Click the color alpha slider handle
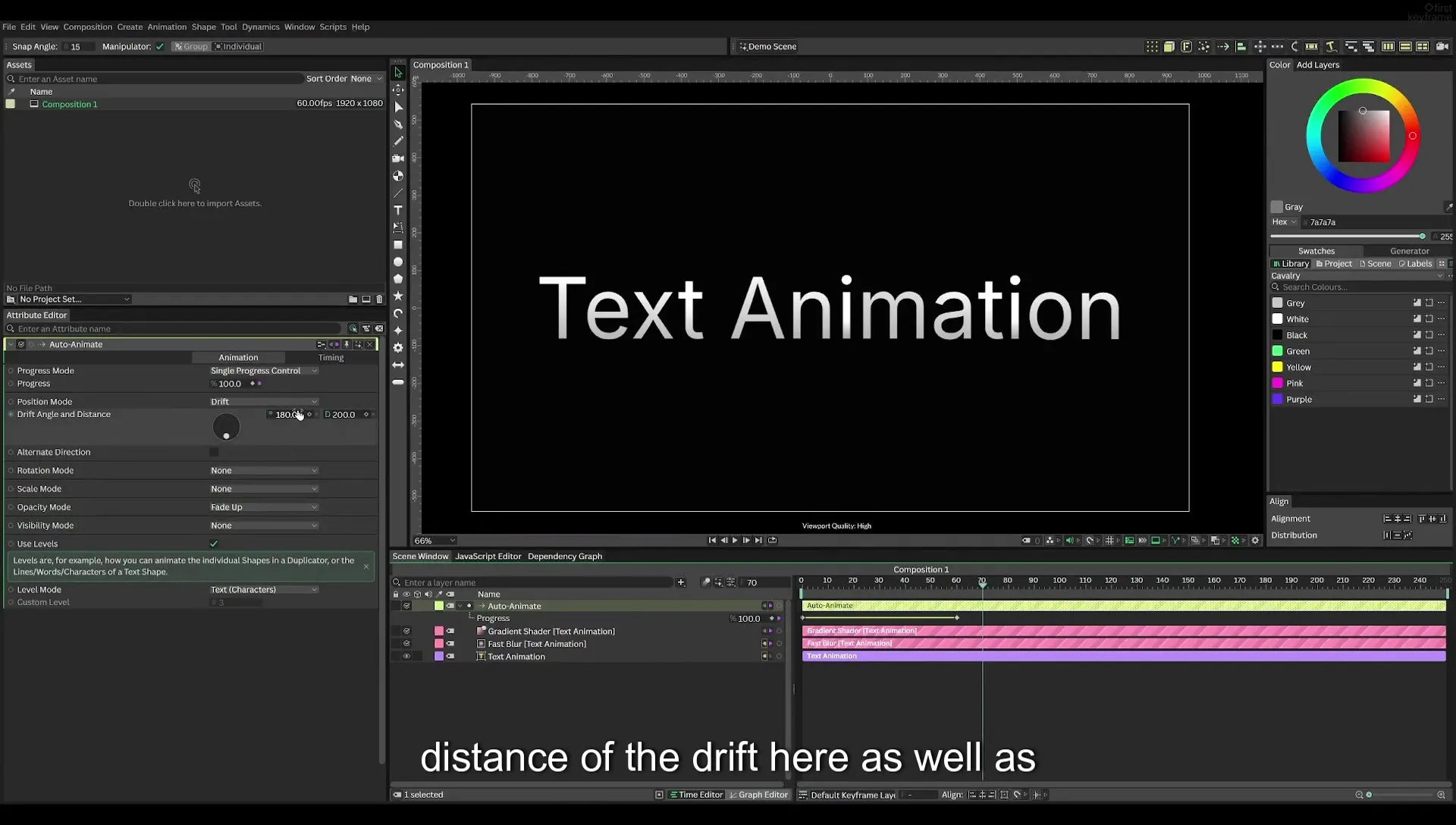1456x825 pixels. [1422, 237]
